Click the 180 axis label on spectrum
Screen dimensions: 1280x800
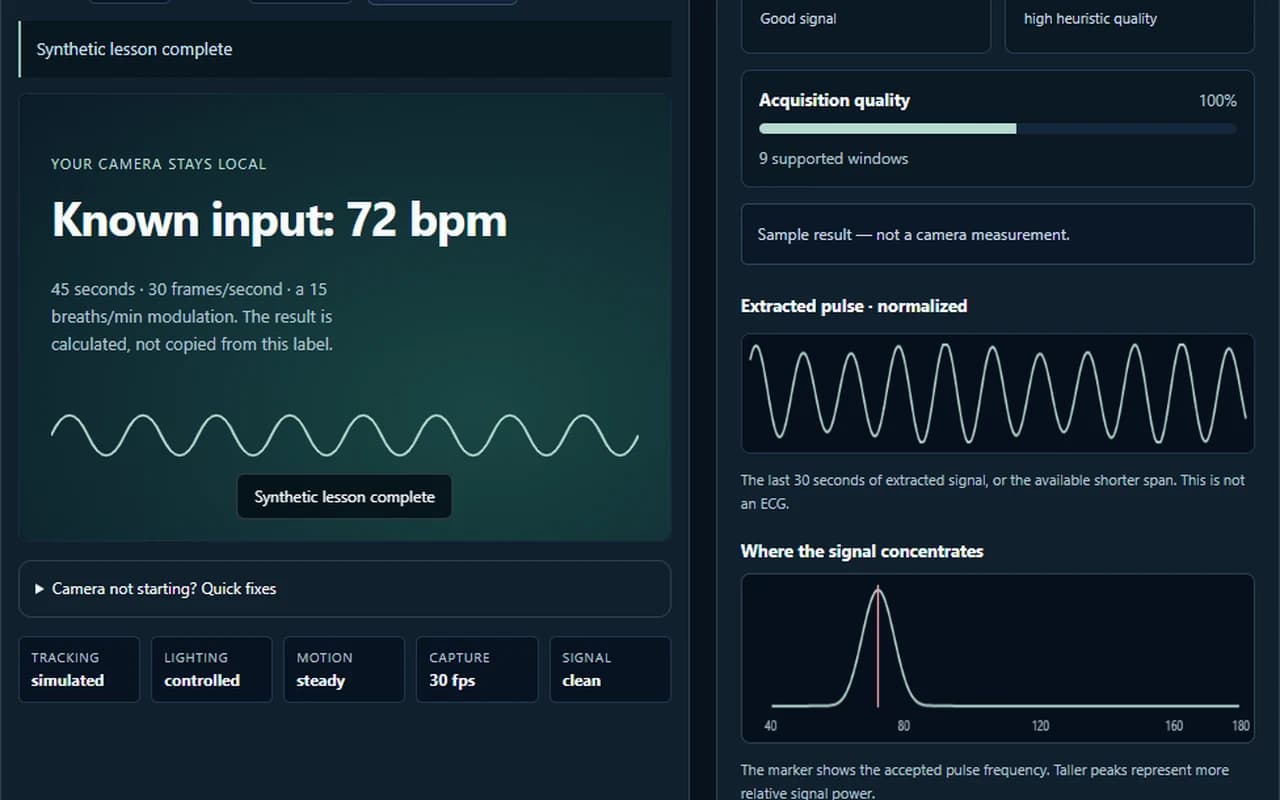tap(1241, 726)
